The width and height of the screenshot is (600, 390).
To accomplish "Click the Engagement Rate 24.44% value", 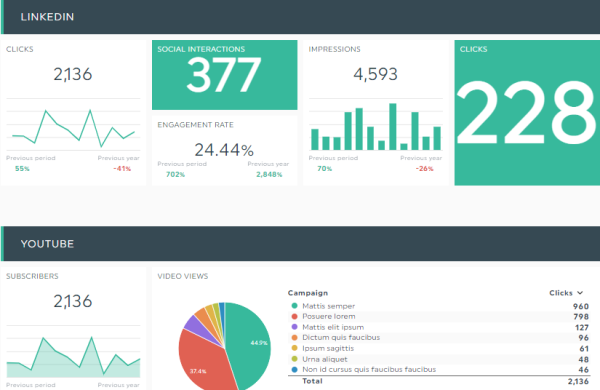I will pyautogui.click(x=224, y=150).
